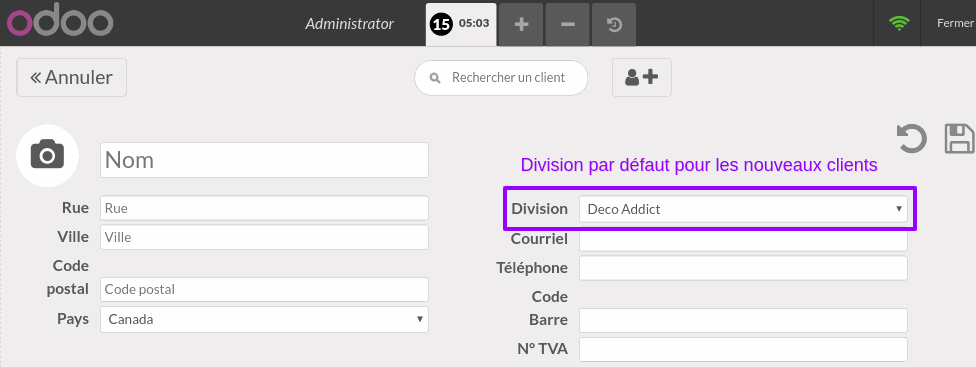Expand the Pays dropdown showing Canada
Screen dimensions: 976x368
pyautogui.click(x=265, y=319)
